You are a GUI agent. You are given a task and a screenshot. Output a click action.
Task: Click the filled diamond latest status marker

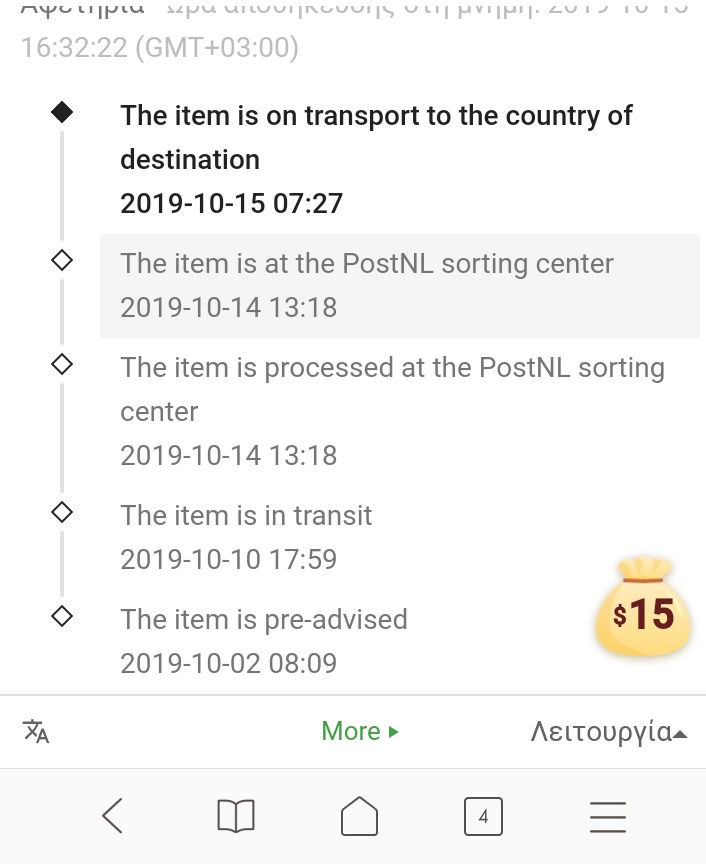pos(62,113)
